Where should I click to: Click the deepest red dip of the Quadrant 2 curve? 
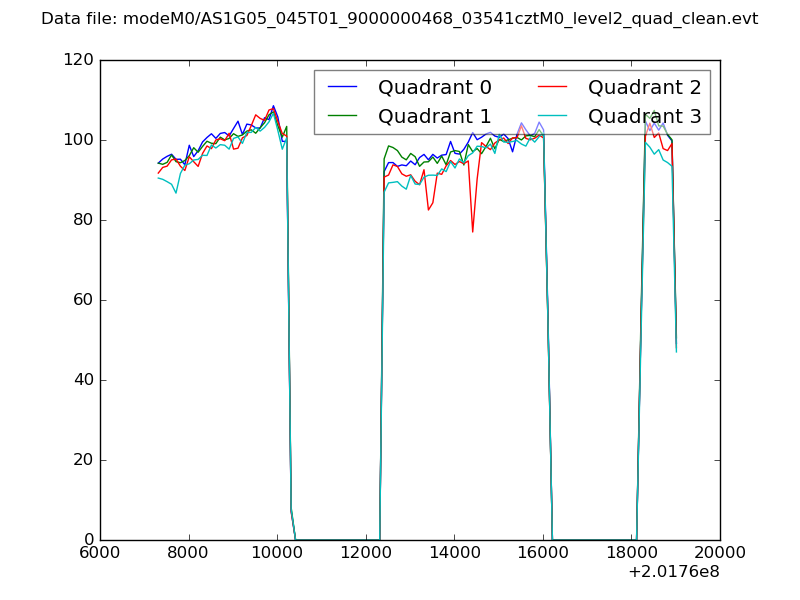pos(472,232)
